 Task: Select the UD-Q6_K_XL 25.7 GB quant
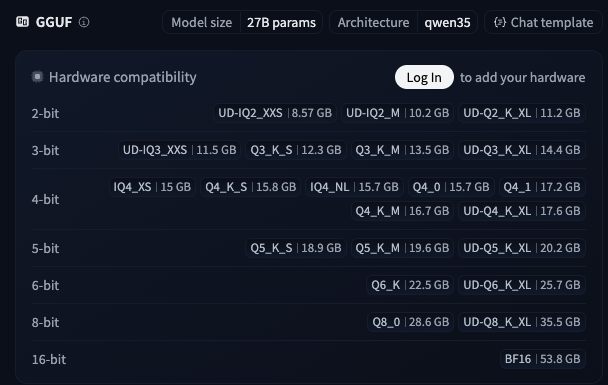tap(522, 285)
